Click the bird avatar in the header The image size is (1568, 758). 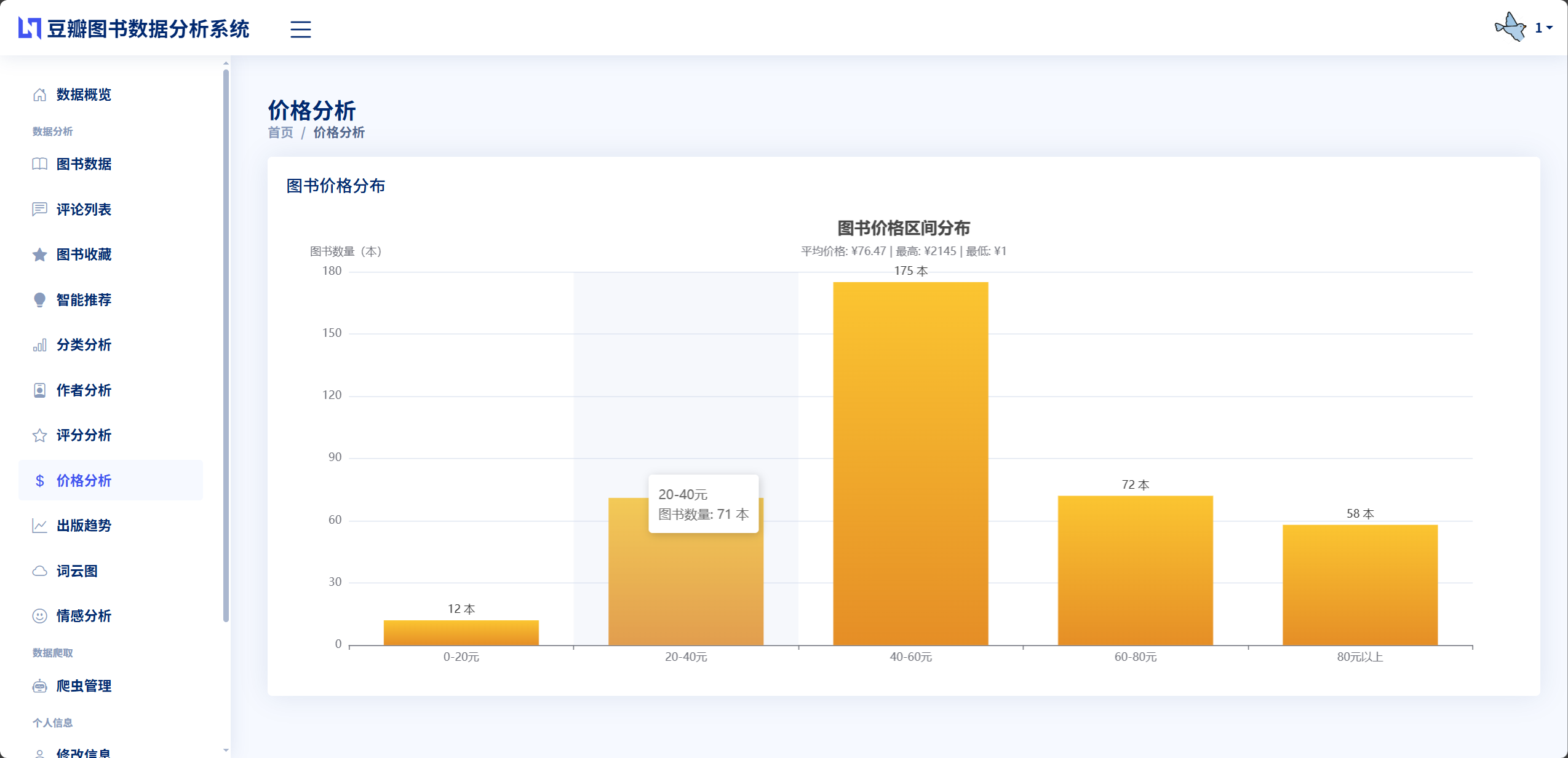click(x=1510, y=27)
